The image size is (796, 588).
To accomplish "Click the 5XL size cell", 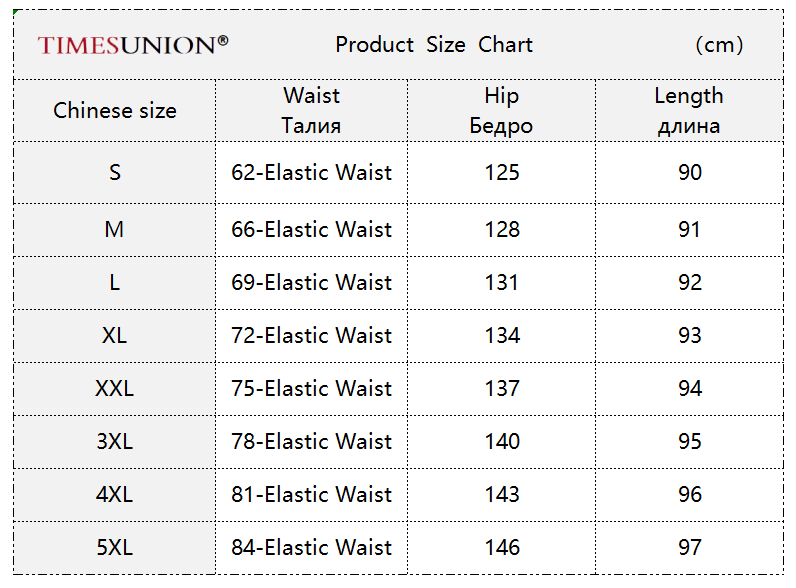I will [115, 548].
